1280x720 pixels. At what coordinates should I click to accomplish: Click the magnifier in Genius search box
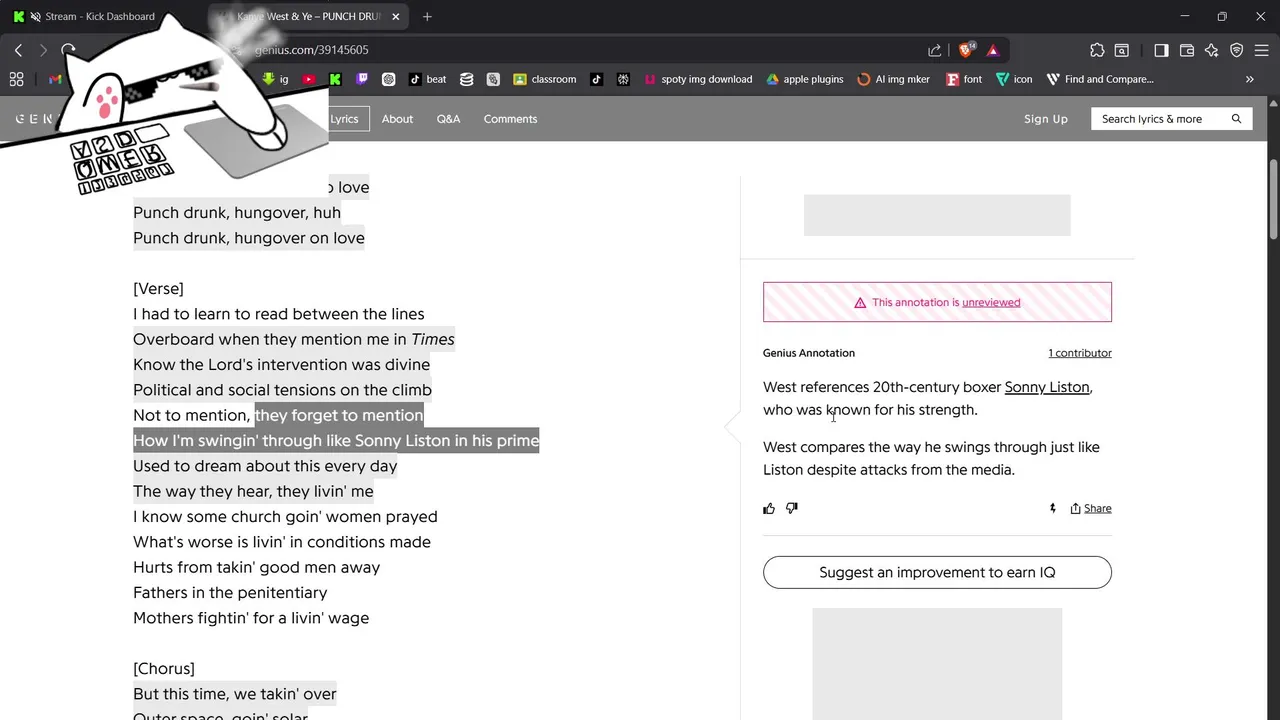1236,119
